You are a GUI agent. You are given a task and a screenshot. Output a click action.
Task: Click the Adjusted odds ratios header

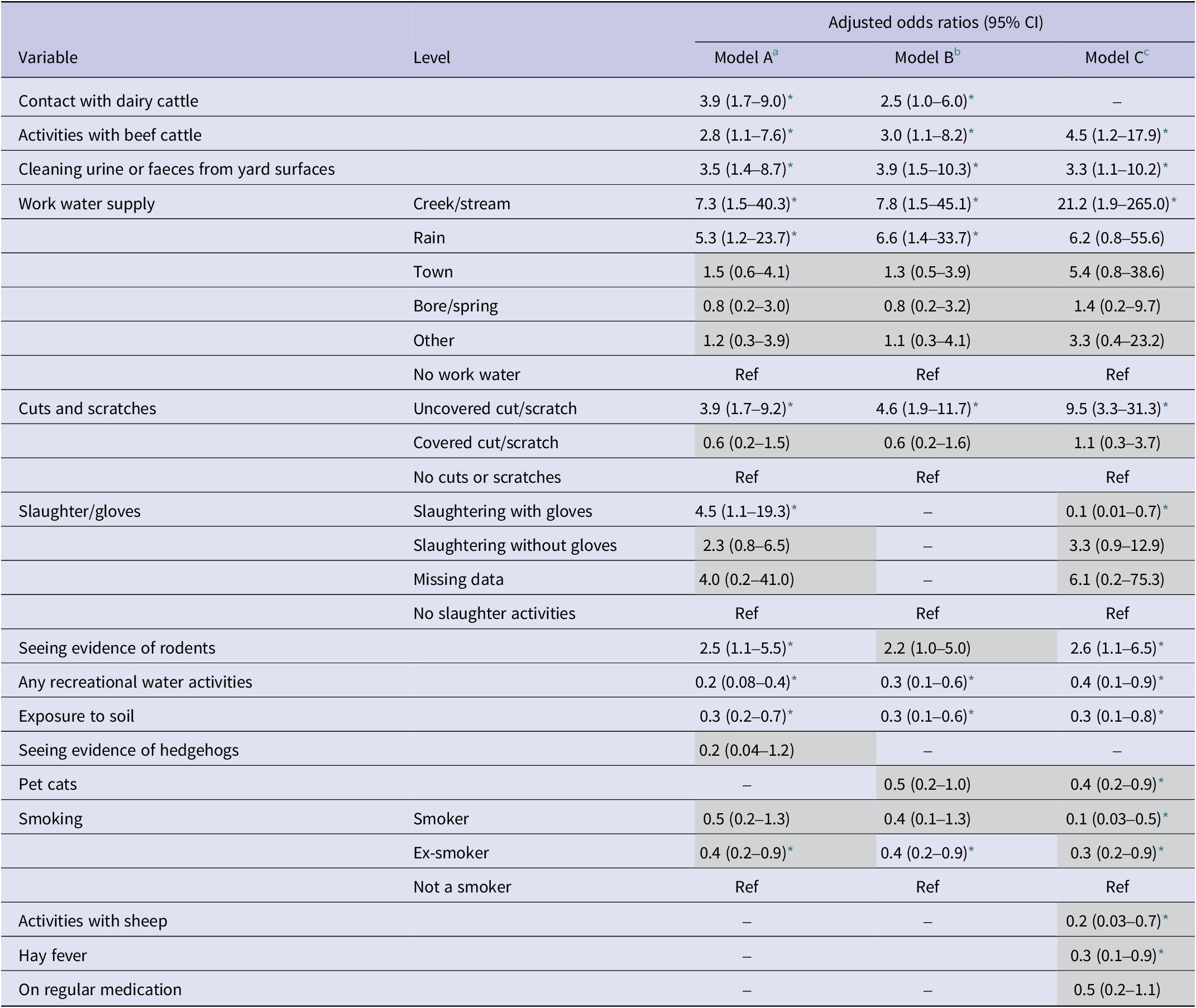(x=936, y=22)
